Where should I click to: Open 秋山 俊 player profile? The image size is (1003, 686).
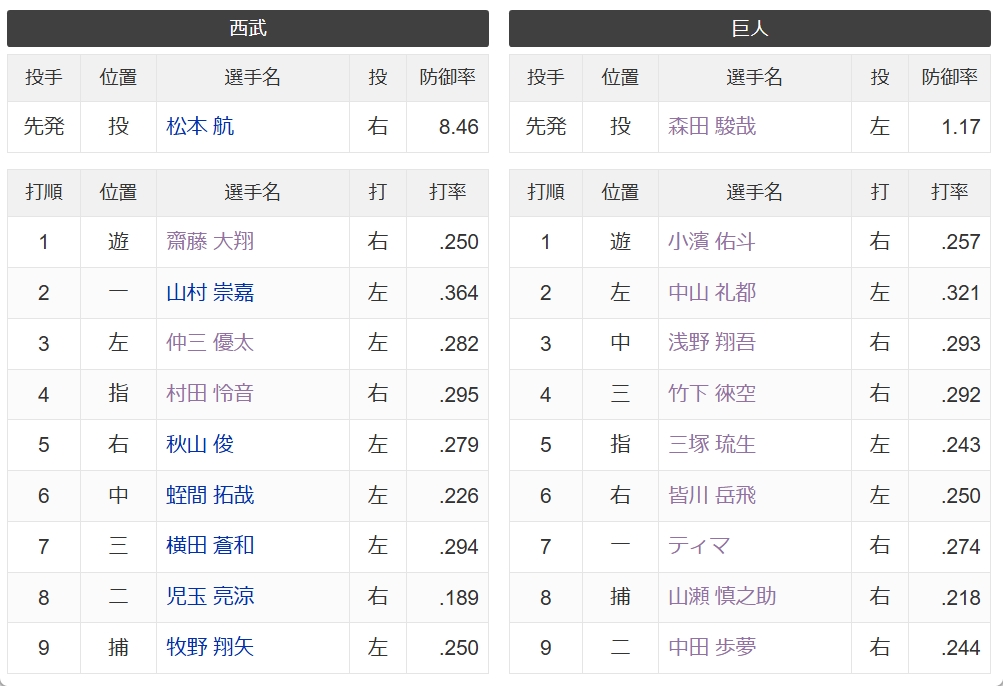tap(200, 444)
